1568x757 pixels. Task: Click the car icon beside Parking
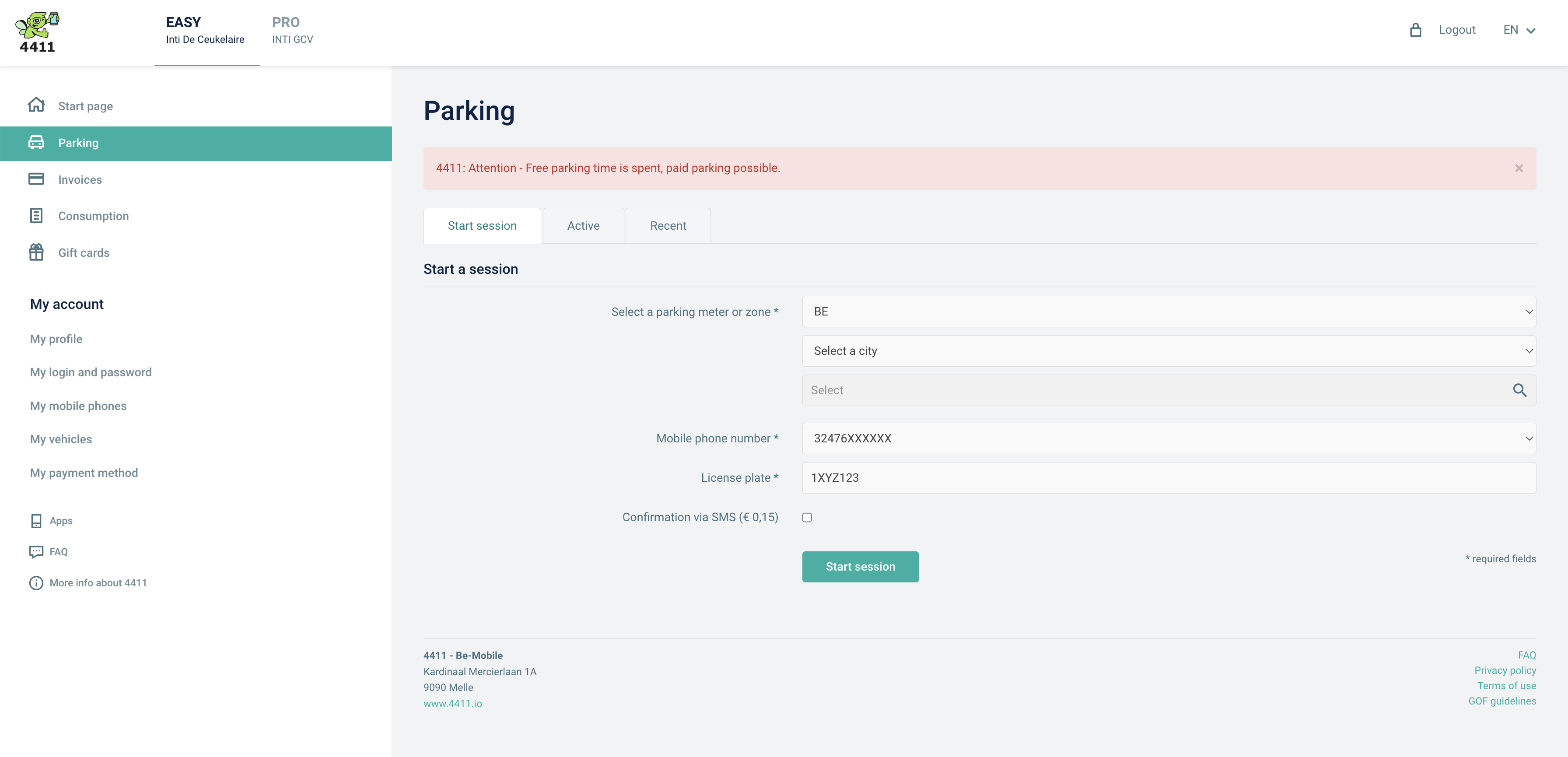[x=36, y=143]
